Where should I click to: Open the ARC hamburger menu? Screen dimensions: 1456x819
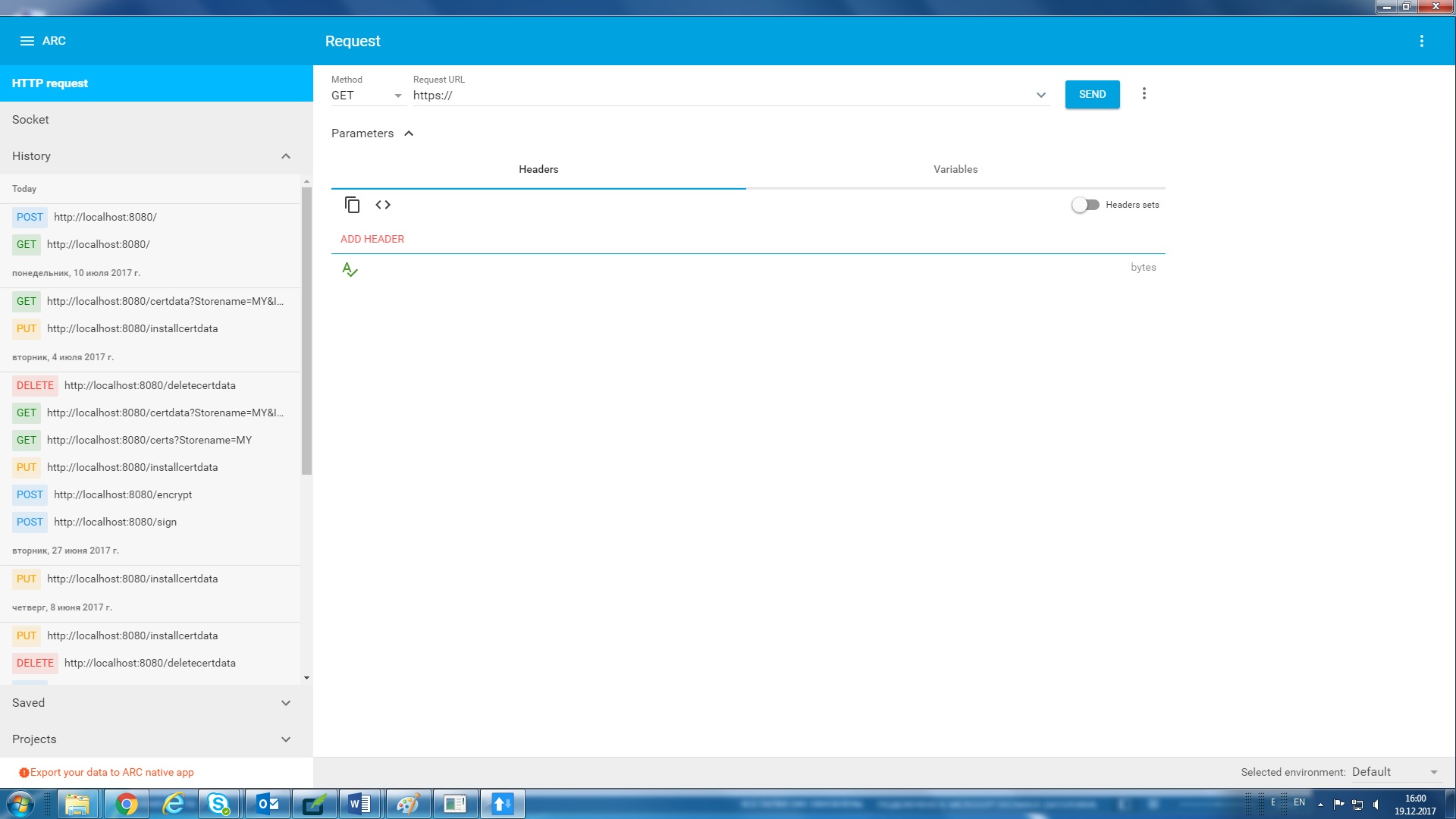(x=27, y=41)
